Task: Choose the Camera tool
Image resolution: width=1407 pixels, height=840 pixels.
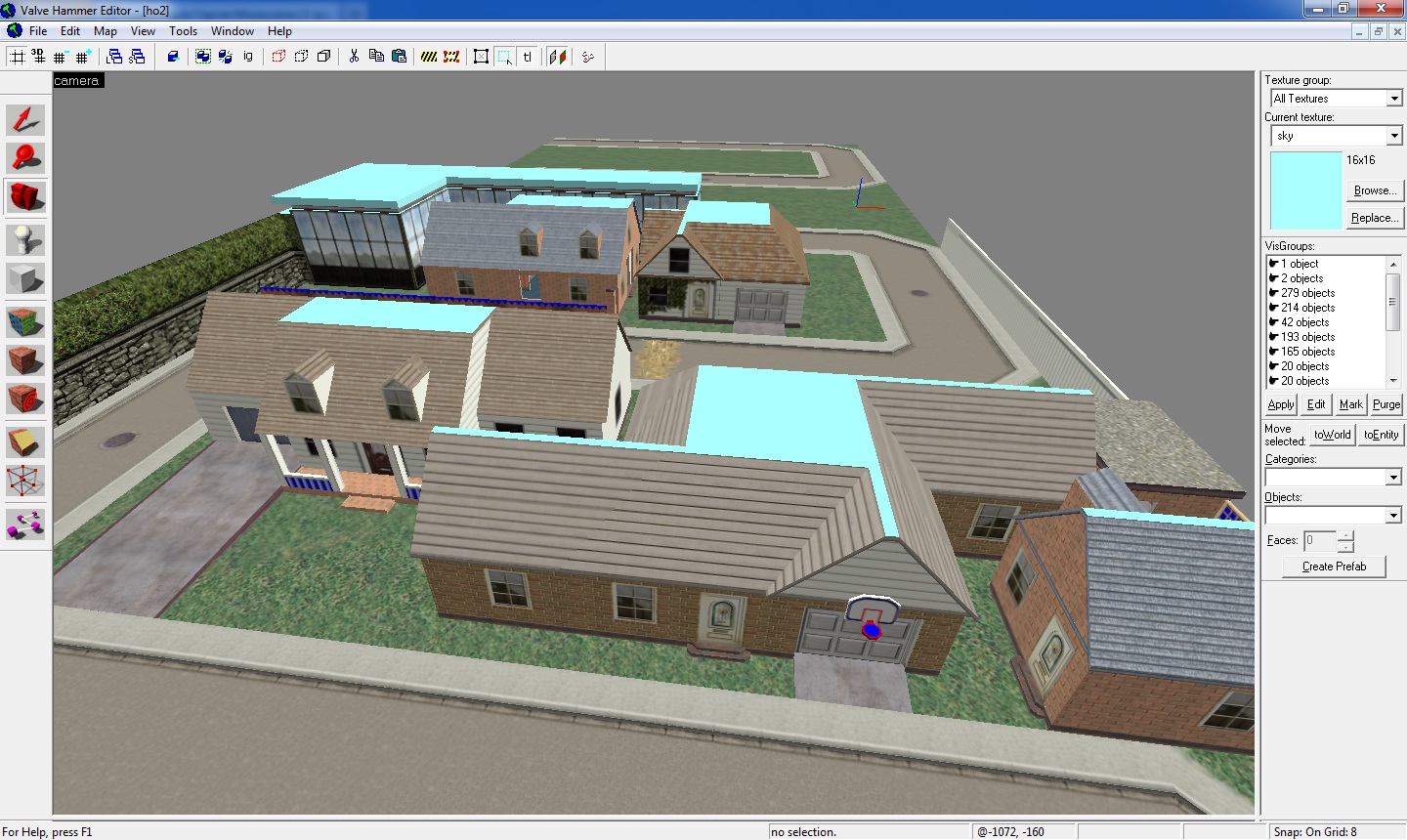Action: [25, 197]
